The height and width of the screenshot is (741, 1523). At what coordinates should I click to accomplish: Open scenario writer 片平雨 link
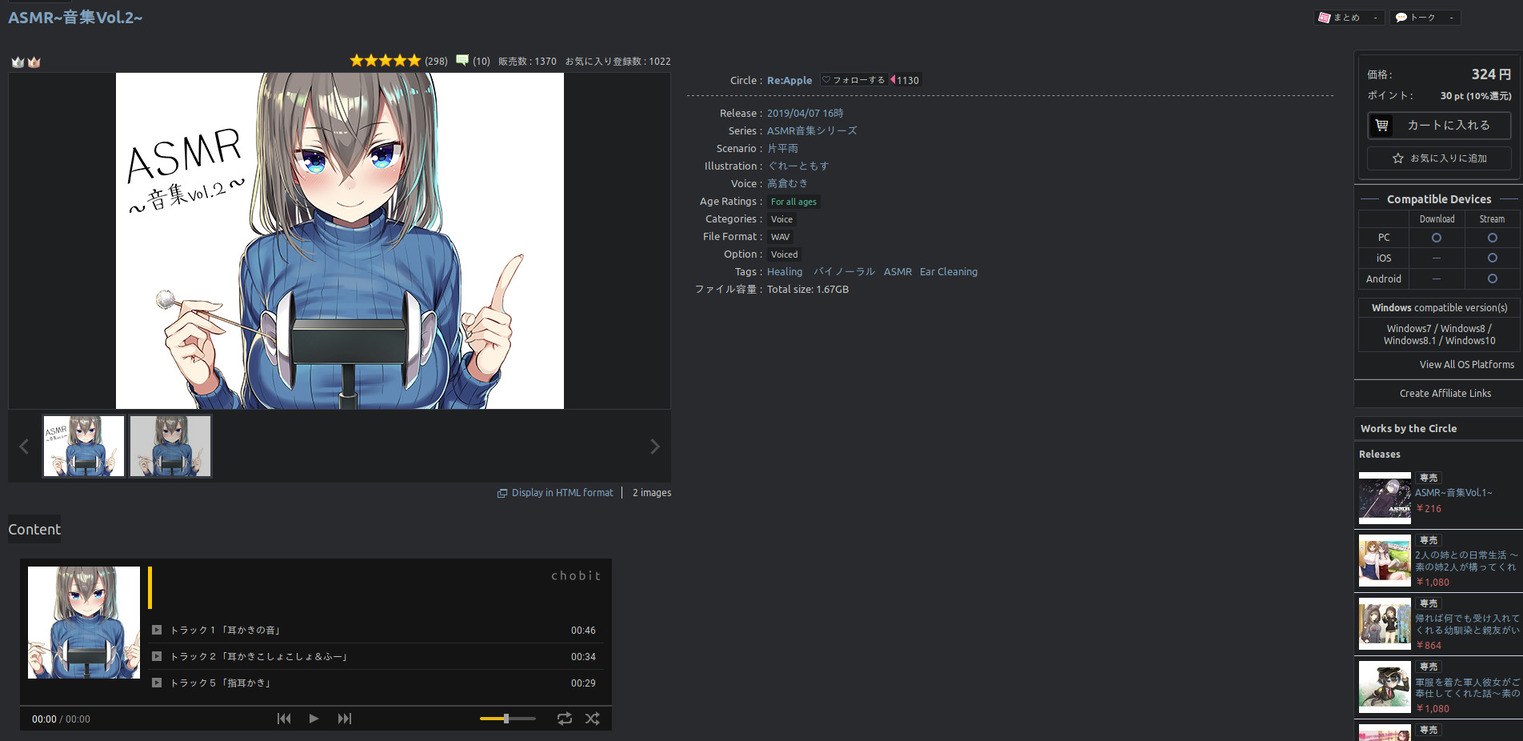coord(783,149)
